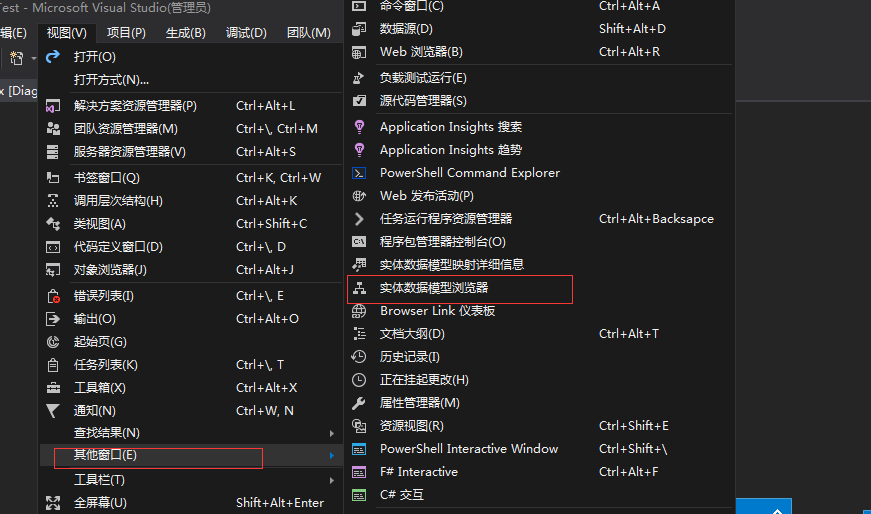Click the 打开(O) arrow icon
Viewport: 871px width, 514px height.
pyautogui.click(x=53, y=57)
